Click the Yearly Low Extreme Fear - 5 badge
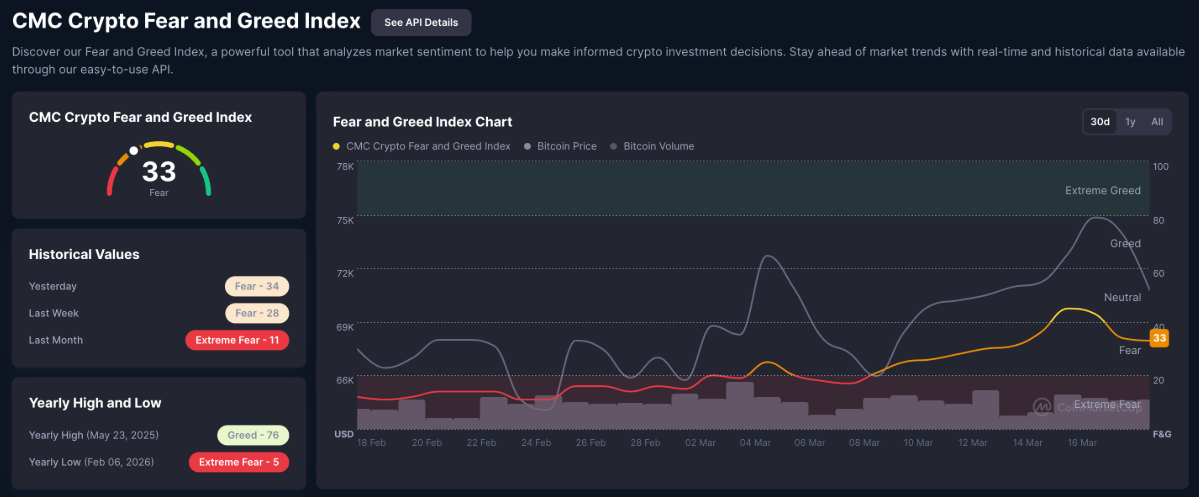Viewport: 1199px width, 497px height. coord(239,462)
